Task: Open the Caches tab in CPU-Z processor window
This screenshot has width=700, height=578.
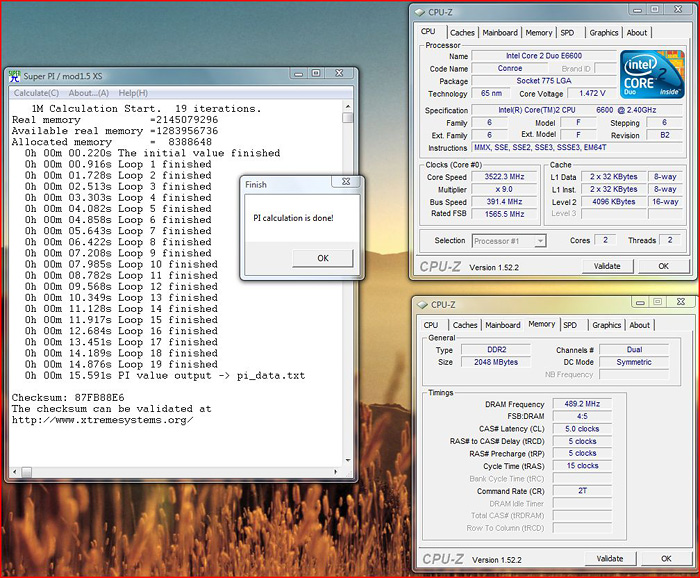Action: pos(462,32)
